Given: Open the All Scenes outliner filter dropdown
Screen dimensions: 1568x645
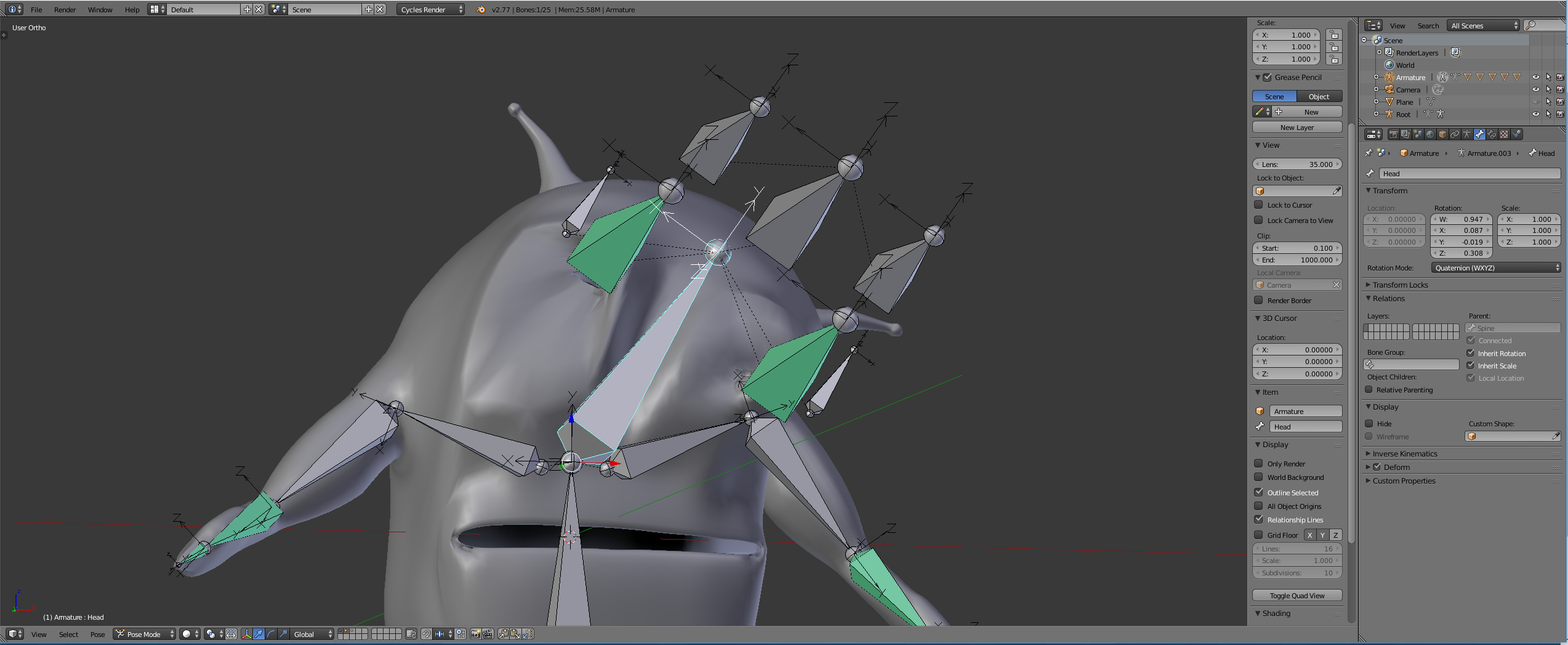Looking at the screenshot, I should click(x=1483, y=25).
